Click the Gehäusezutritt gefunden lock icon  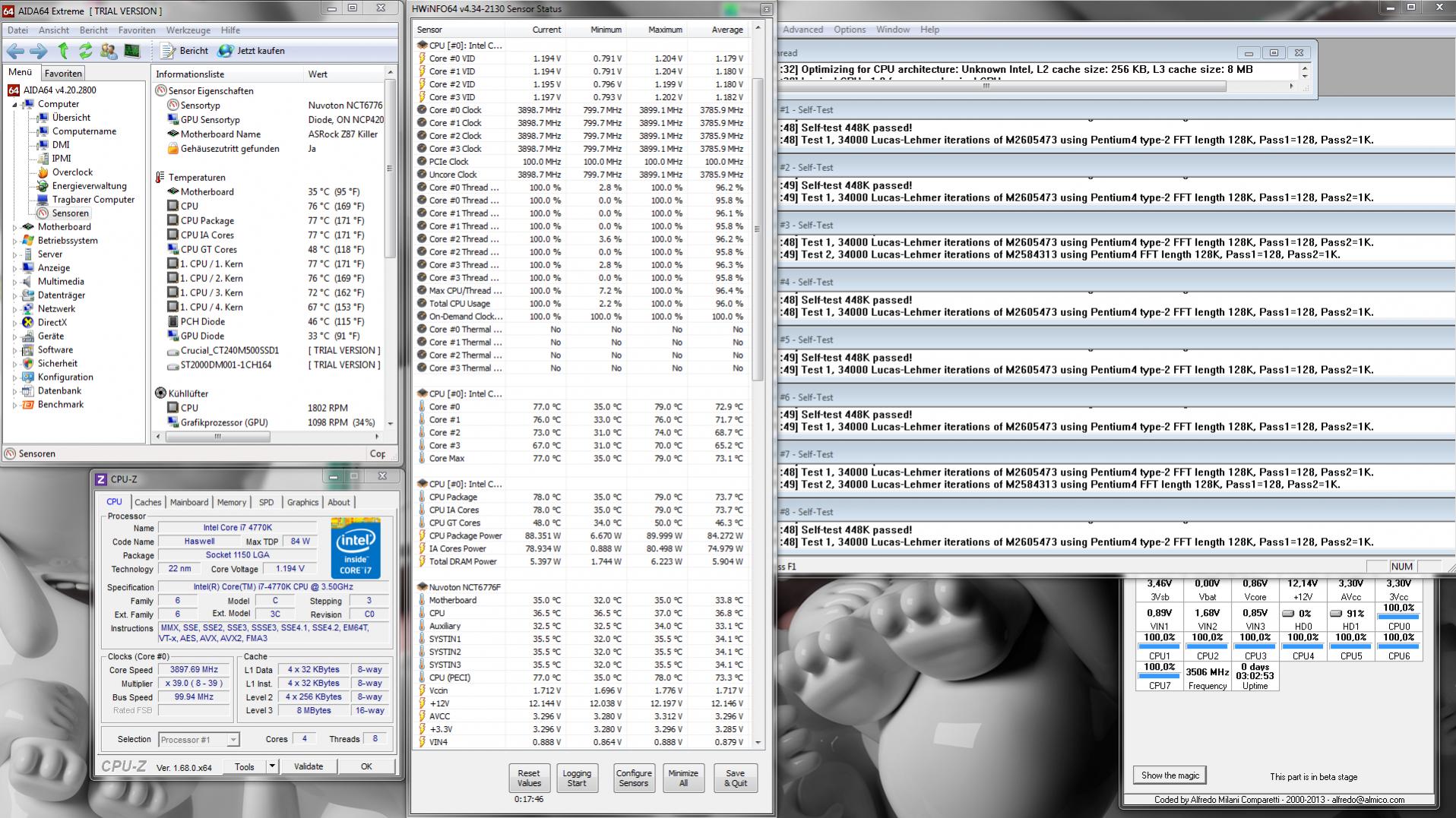tap(173, 149)
